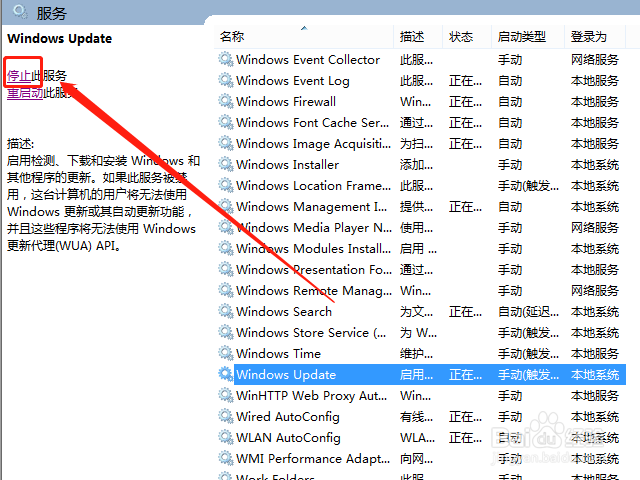
Task: Click the gear icon of Windows Event Log
Action: click(x=226, y=80)
